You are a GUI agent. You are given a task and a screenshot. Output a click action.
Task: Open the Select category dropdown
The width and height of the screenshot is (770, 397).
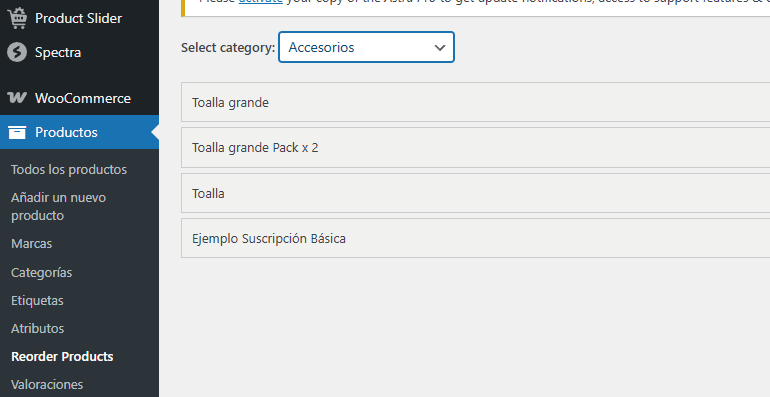(366, 47)
